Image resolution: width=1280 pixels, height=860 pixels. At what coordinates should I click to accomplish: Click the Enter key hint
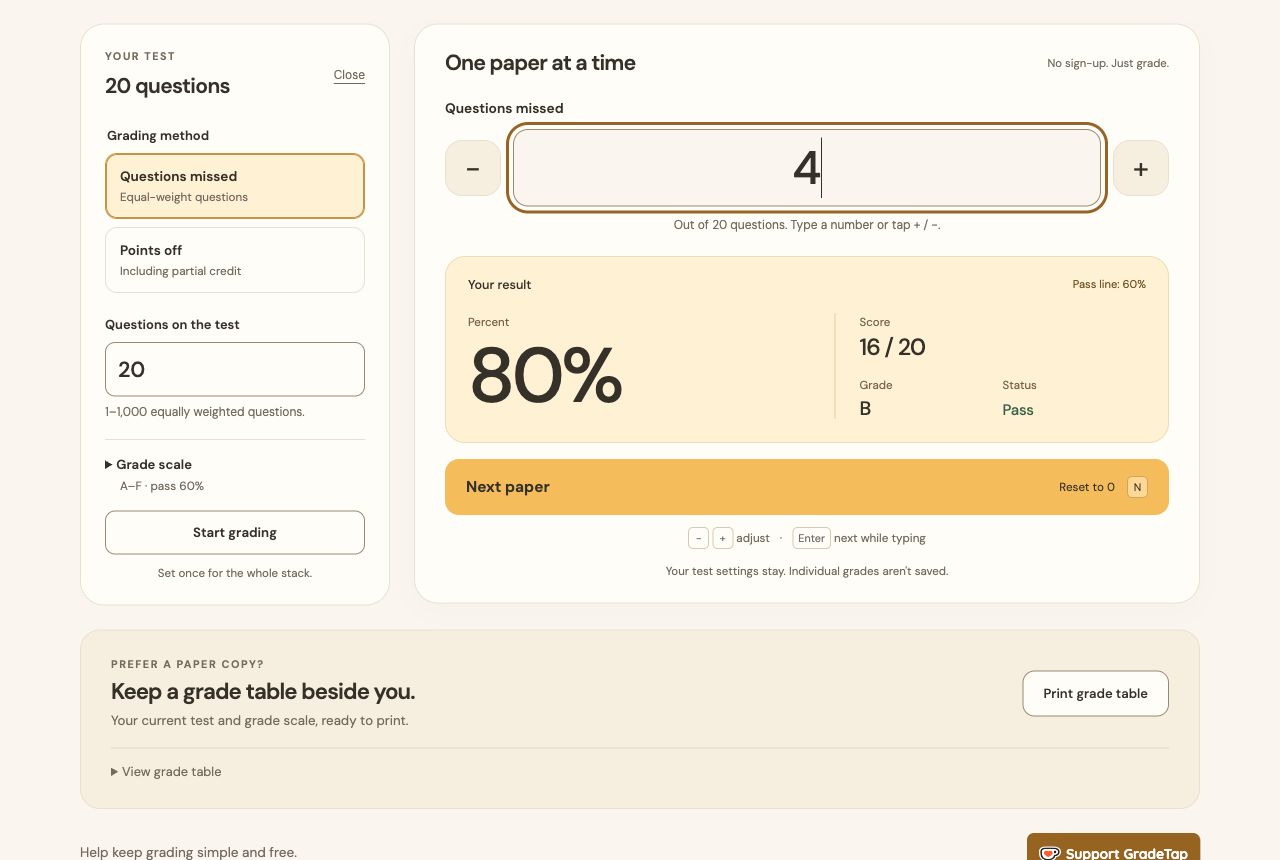(x=811, y=538)
